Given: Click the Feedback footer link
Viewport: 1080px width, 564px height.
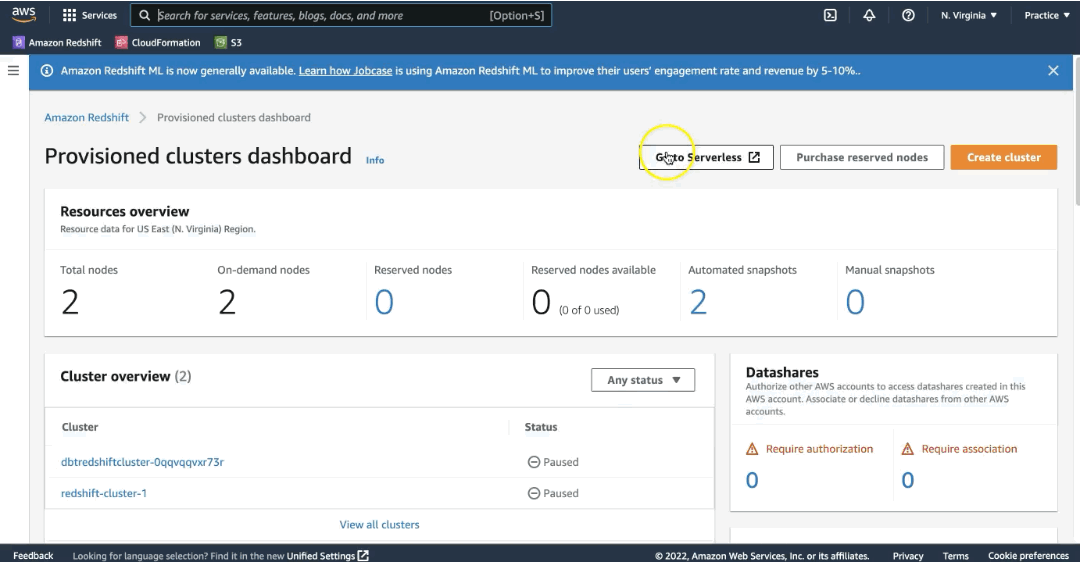Looking at the screenshot, I should pos(33,556).
